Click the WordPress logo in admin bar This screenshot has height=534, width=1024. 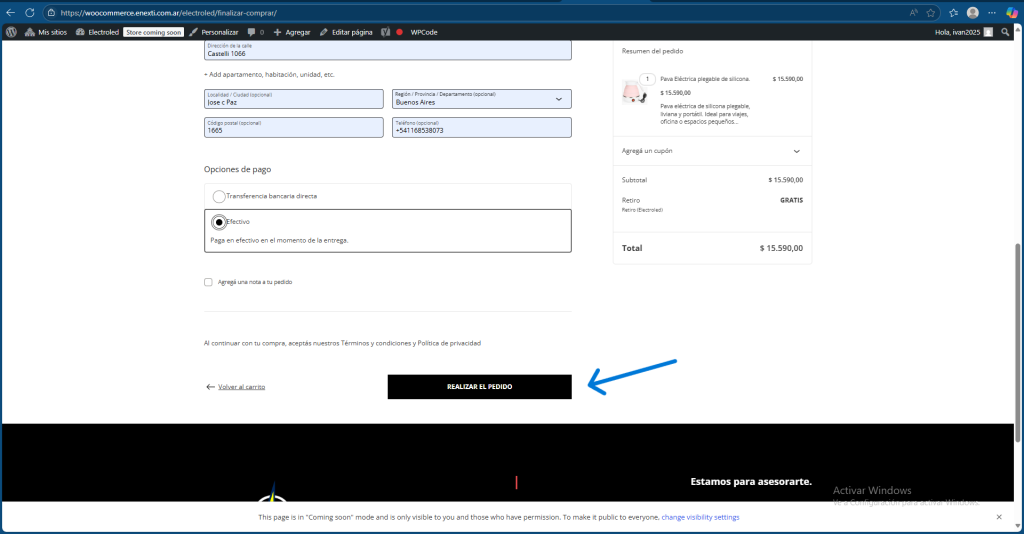point(11,32)
